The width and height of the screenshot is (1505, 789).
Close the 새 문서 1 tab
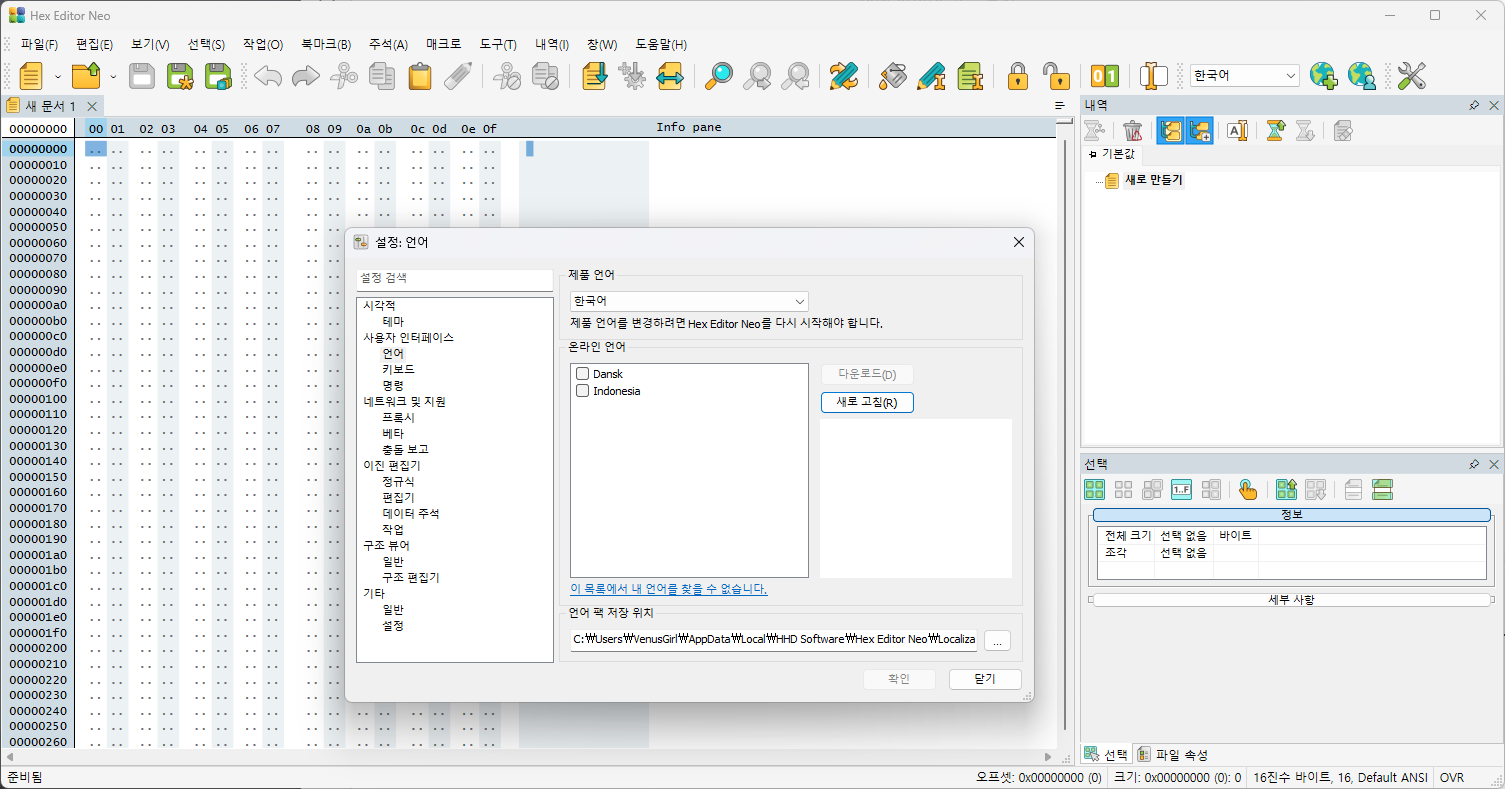pyautogui.click(x=92, y=106)
